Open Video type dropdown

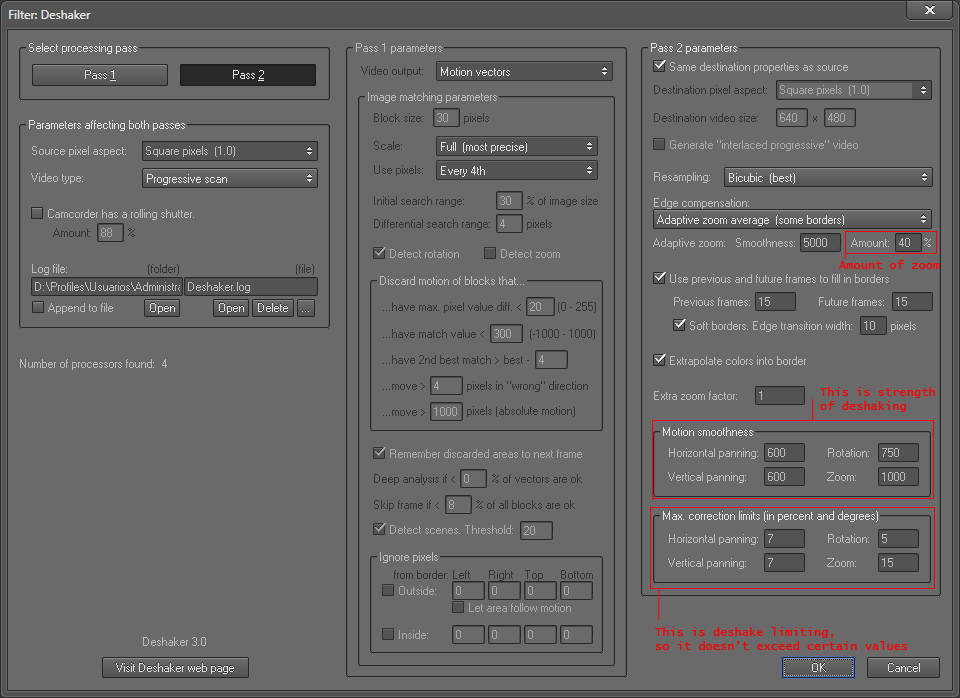[x=230, y=178]
